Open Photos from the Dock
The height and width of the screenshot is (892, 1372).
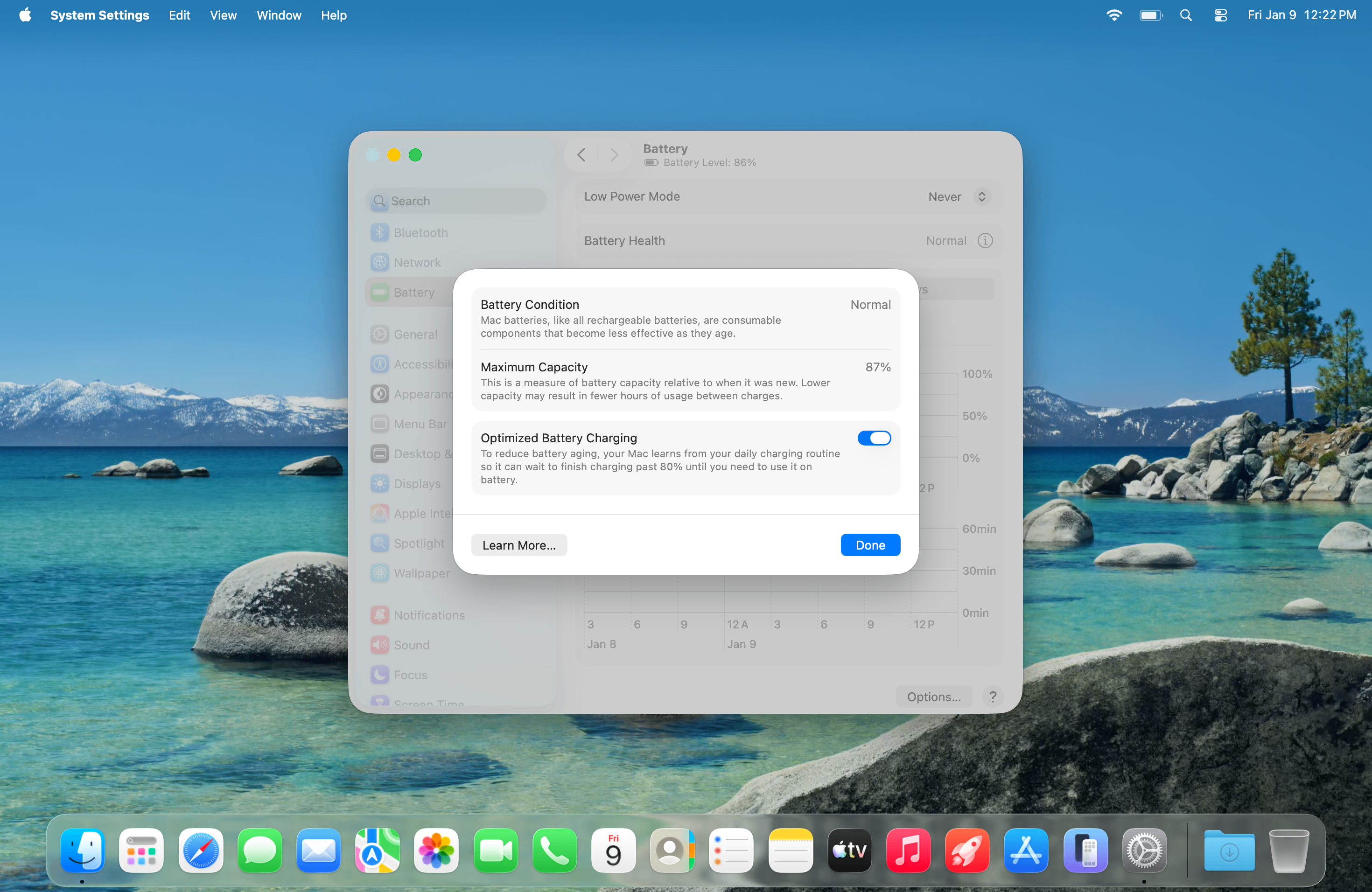pyautogui.click(x=436, y=850)
